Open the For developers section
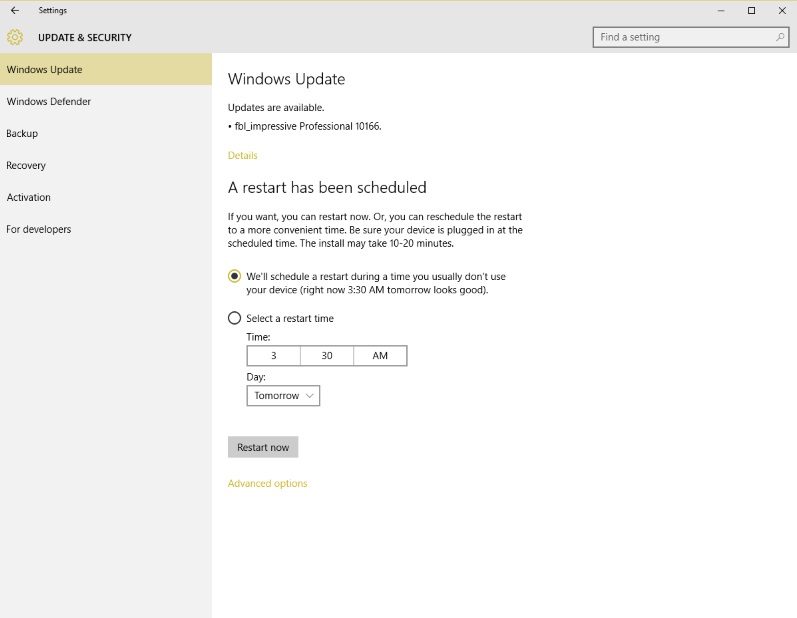Screen dimensions: 797x618 point(106,229)
